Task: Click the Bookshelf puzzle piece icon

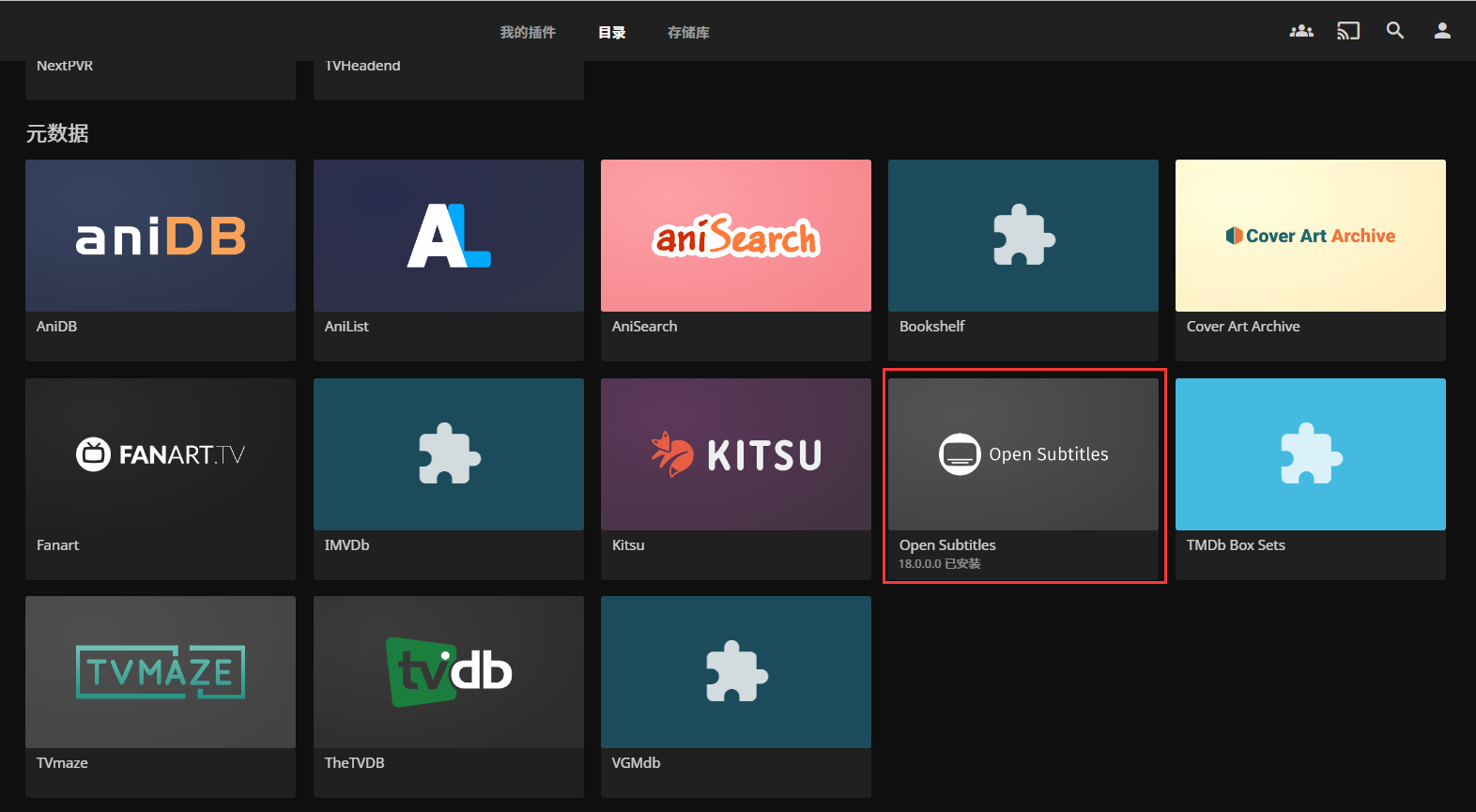Action: tap(1022, 236)
